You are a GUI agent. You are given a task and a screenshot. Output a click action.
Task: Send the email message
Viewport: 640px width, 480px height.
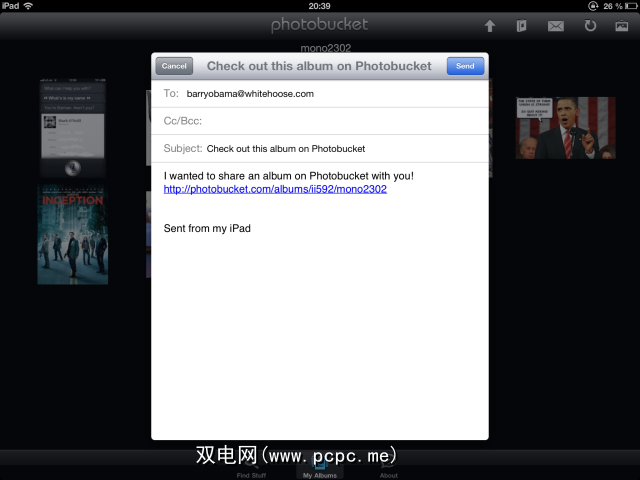point(465,66)
